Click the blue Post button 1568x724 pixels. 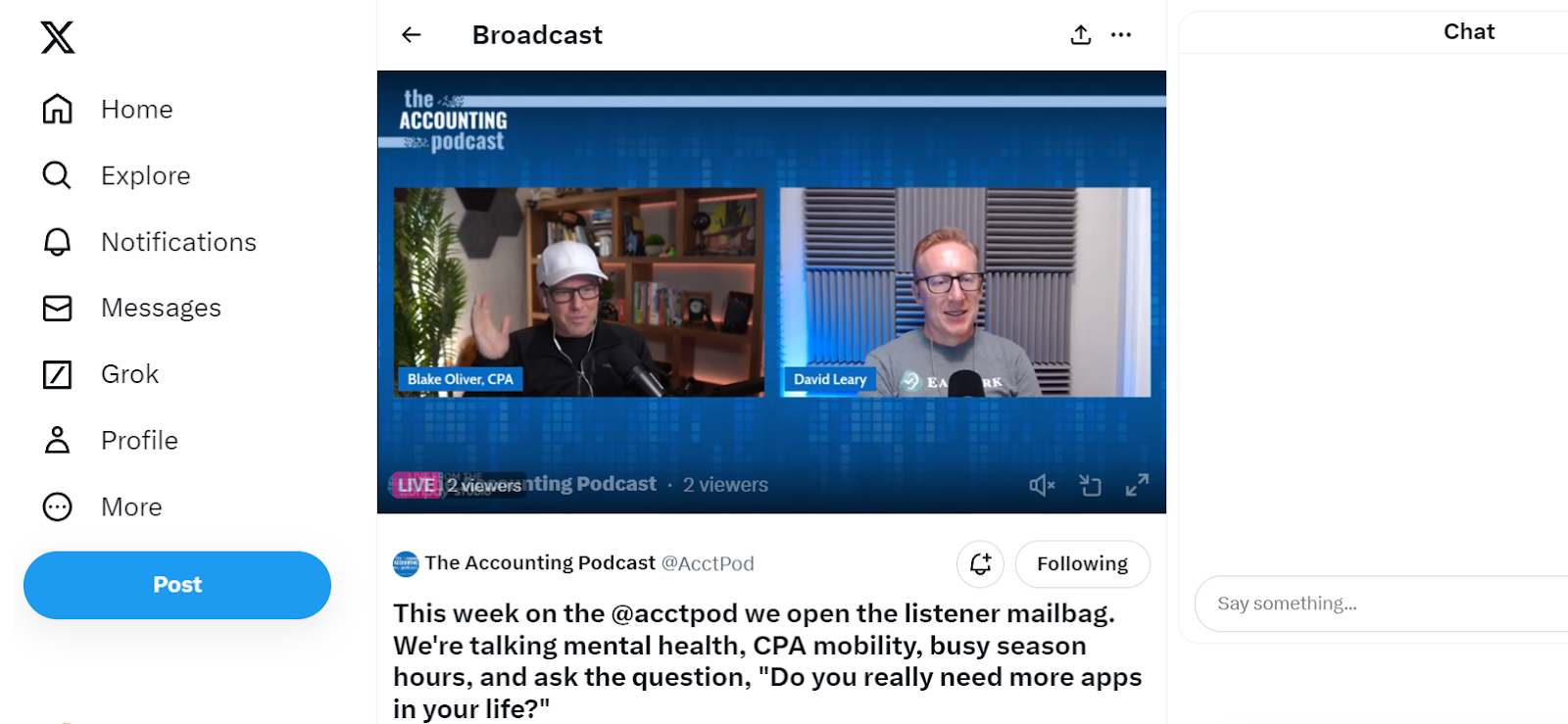[177, 585]
